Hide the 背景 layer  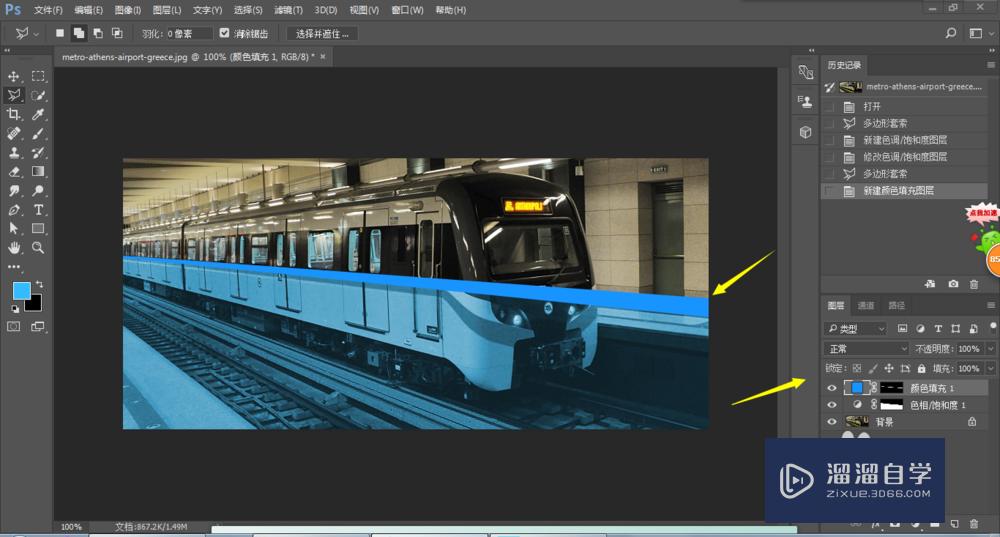pos(832,422)
